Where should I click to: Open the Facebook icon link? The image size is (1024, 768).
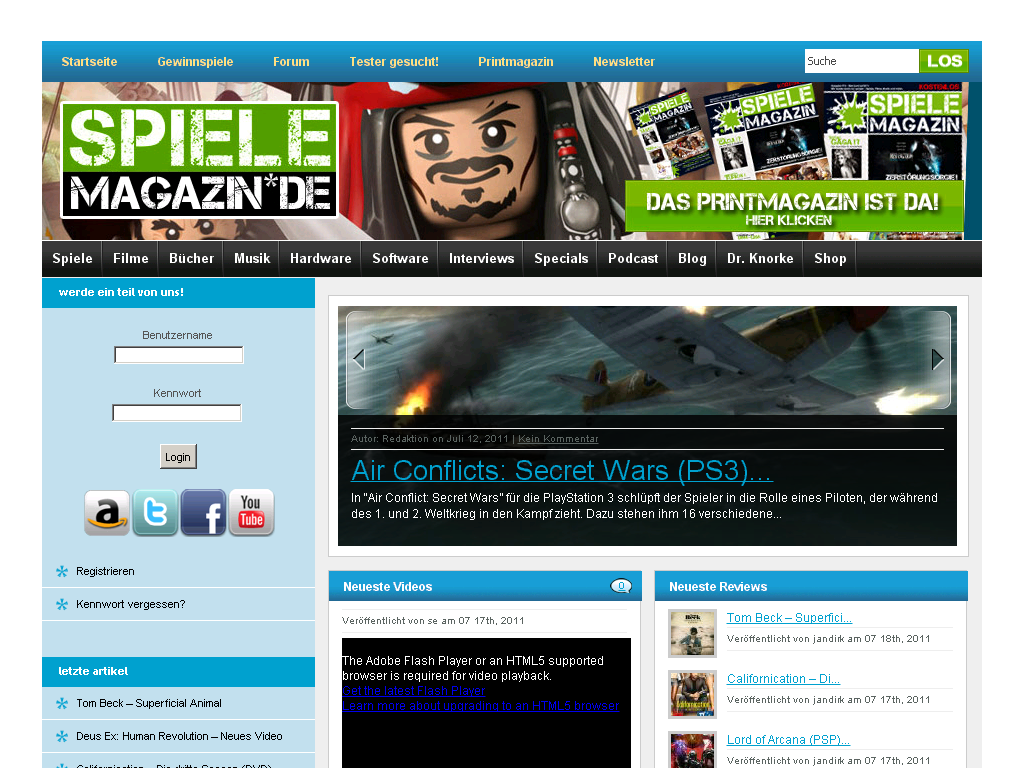click(x=204, y=513)
